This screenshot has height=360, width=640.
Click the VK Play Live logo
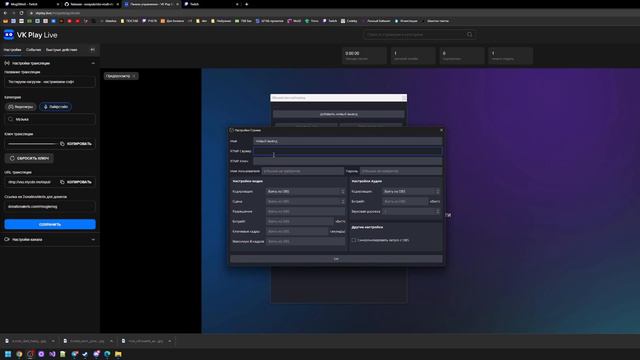coord(31,35)
